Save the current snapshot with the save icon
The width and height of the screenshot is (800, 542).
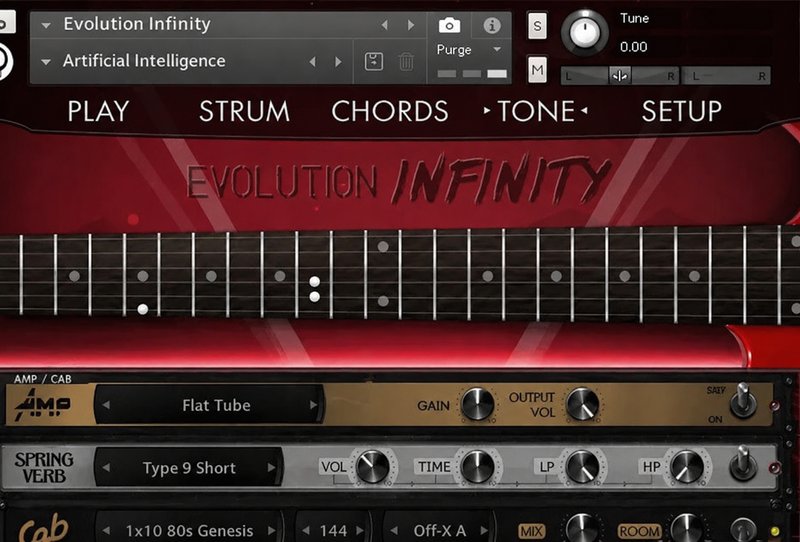pos(374,62)
